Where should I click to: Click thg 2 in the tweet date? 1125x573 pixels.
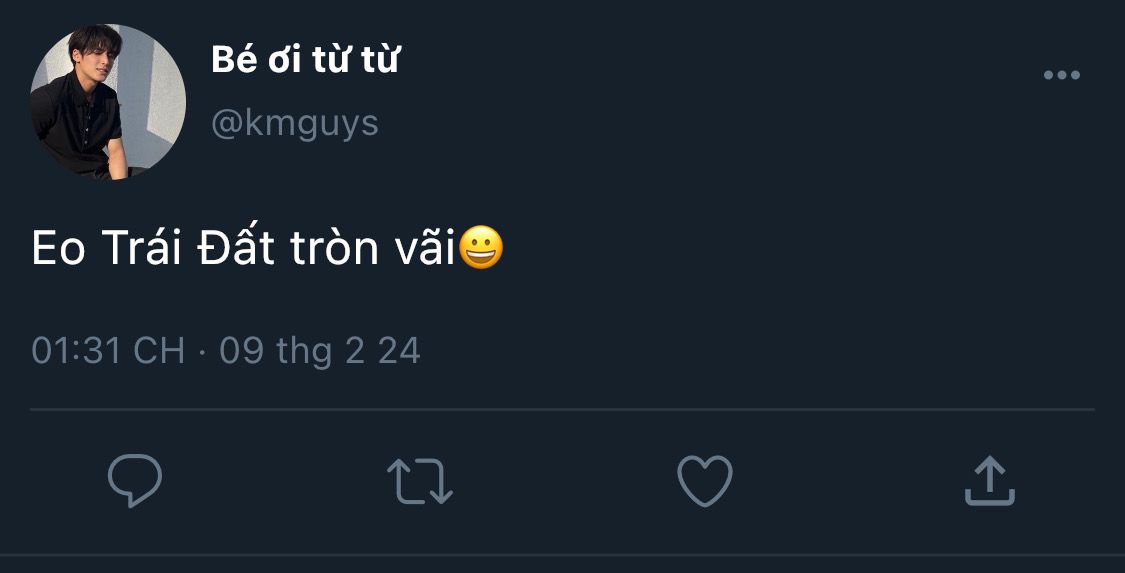coord(320,352)
